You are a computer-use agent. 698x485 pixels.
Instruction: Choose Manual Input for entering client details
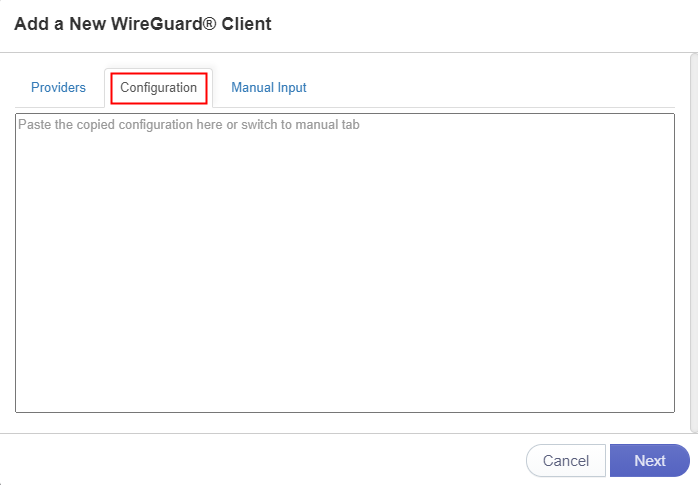point(269,88)
